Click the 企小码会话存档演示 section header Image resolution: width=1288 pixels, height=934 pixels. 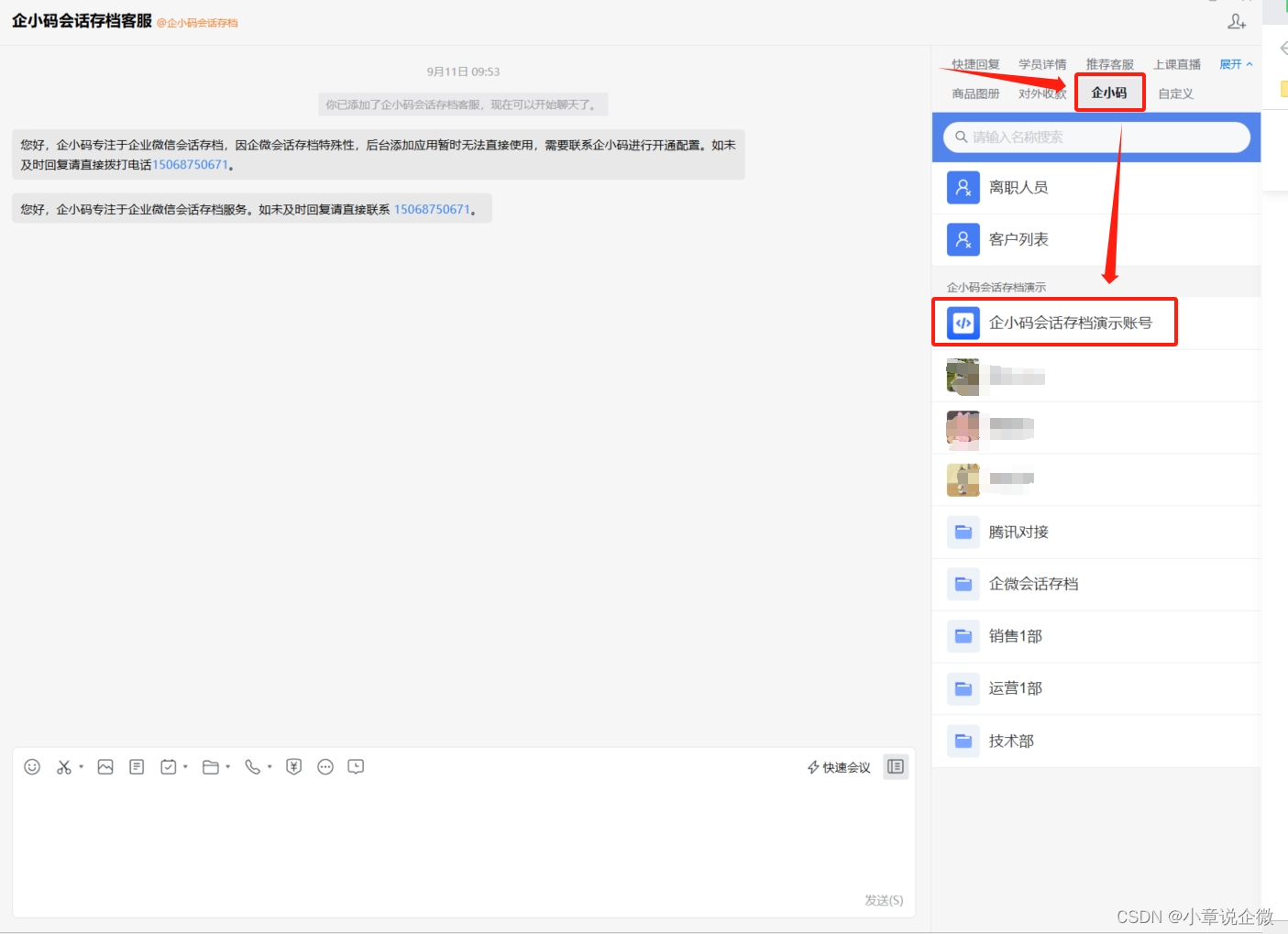click(x=996, y=287)
